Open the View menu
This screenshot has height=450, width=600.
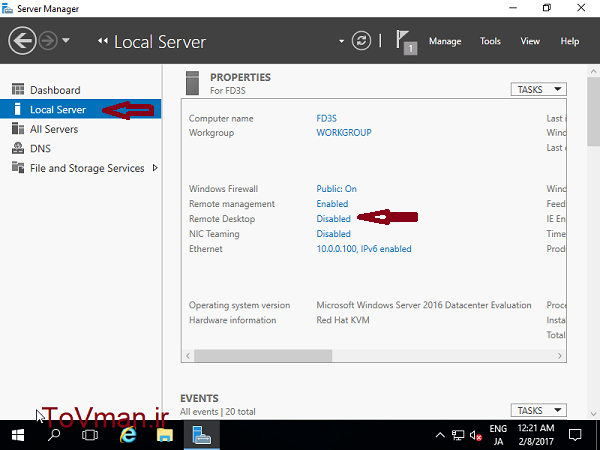[530, 41]
